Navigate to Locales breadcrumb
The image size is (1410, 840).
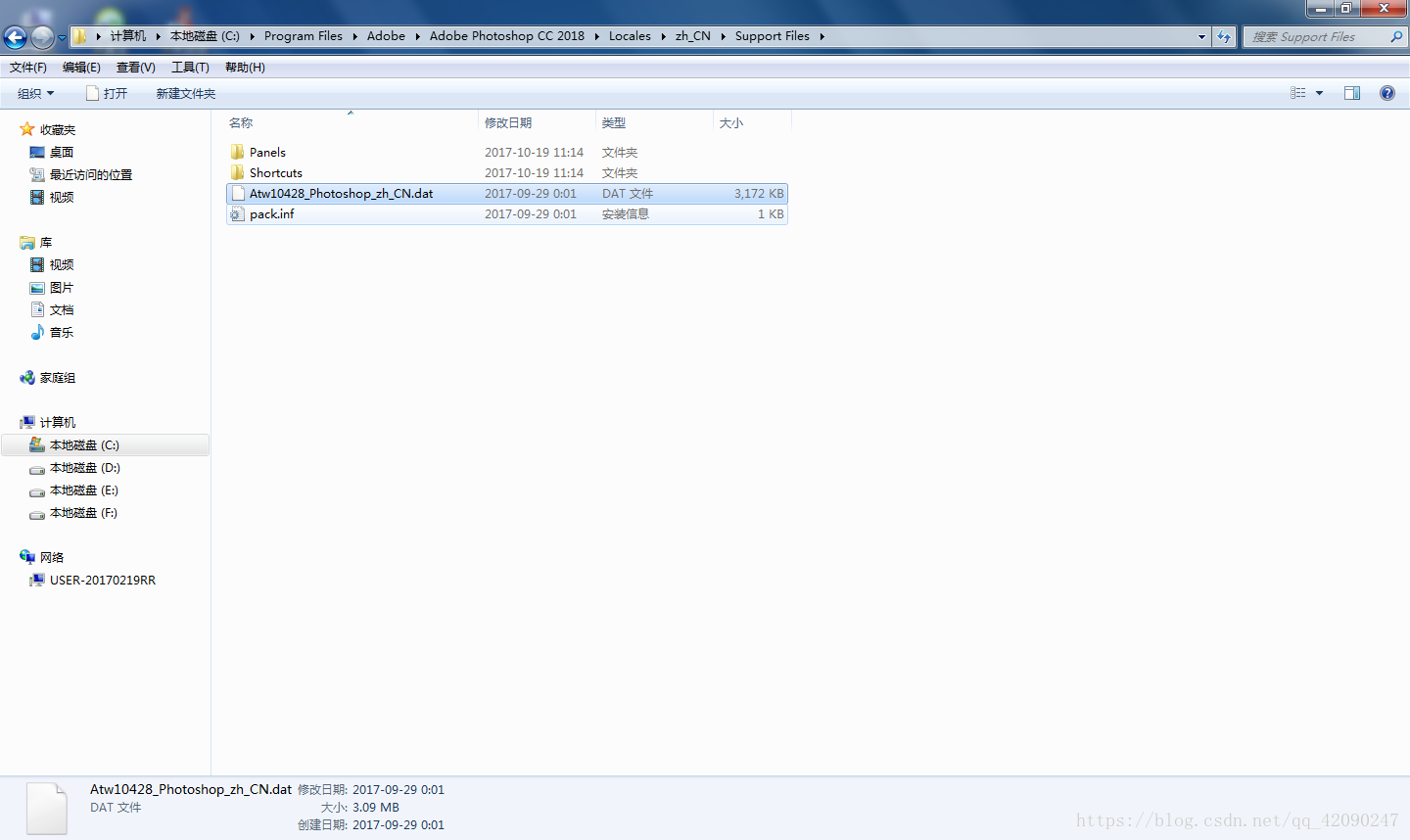click(x=630, y=36)
